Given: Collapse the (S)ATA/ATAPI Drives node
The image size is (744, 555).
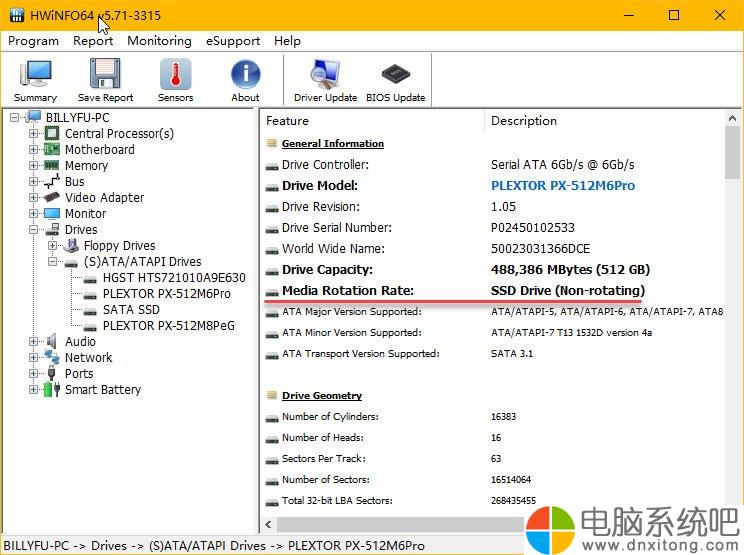Looking at the screenshot, I should coord(53,261).
